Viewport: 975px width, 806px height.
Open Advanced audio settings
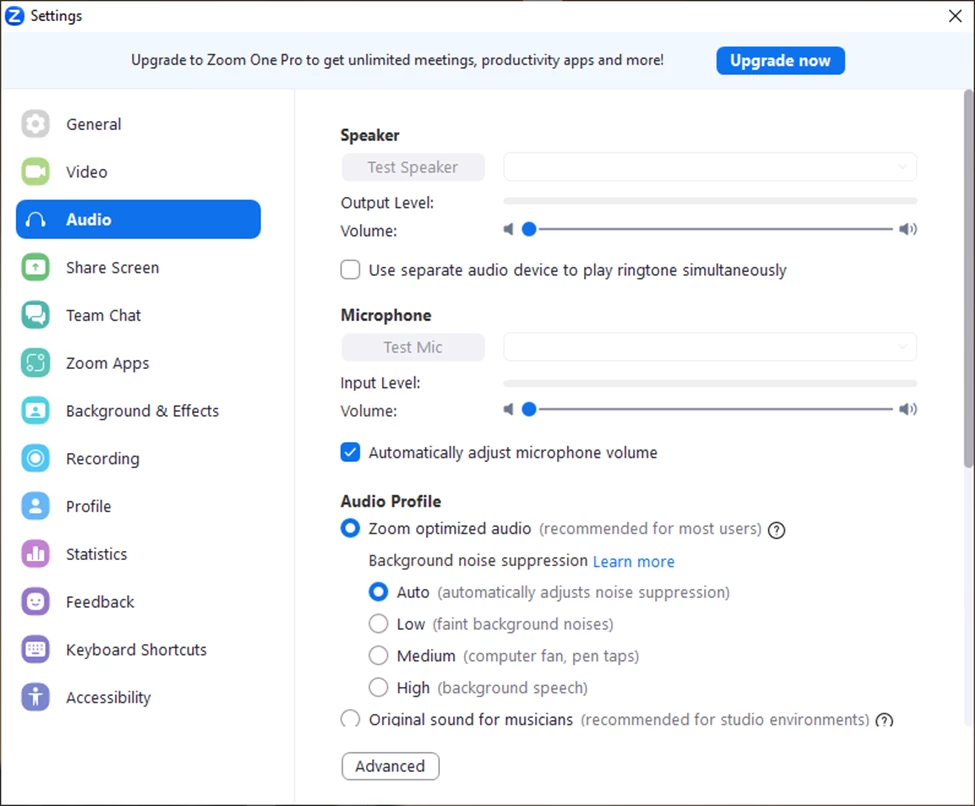click(390, 766)
